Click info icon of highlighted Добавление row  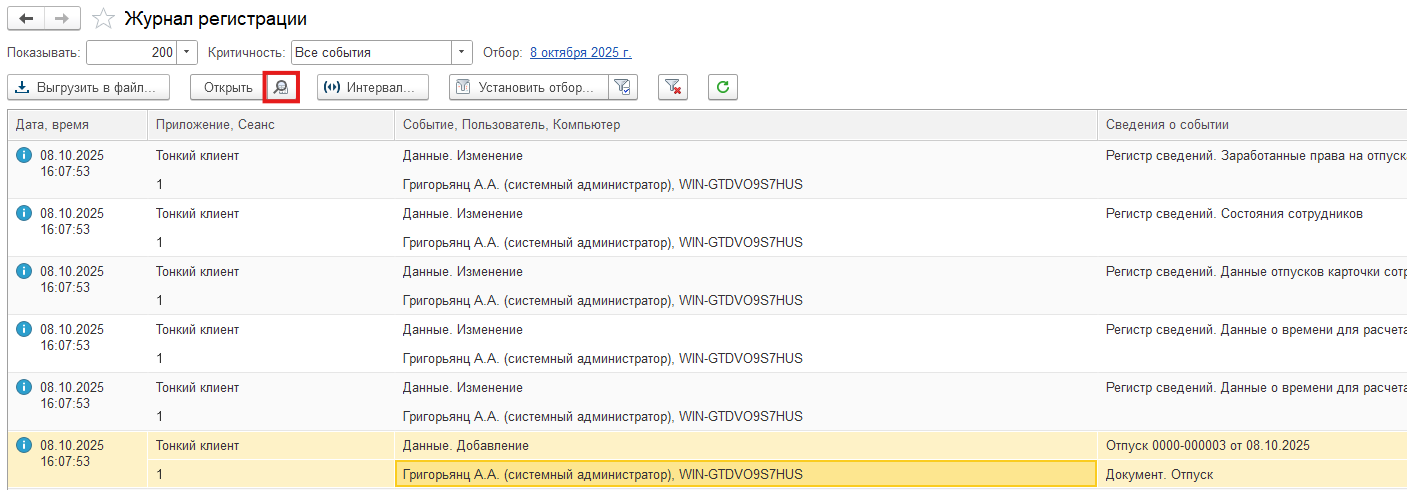24,446
